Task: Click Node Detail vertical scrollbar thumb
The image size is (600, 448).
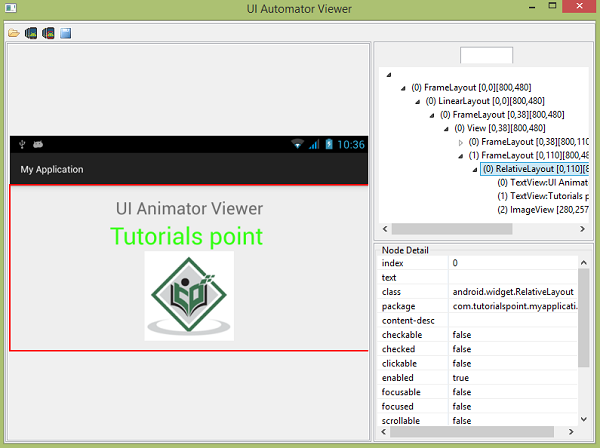Action: point(584,318)
